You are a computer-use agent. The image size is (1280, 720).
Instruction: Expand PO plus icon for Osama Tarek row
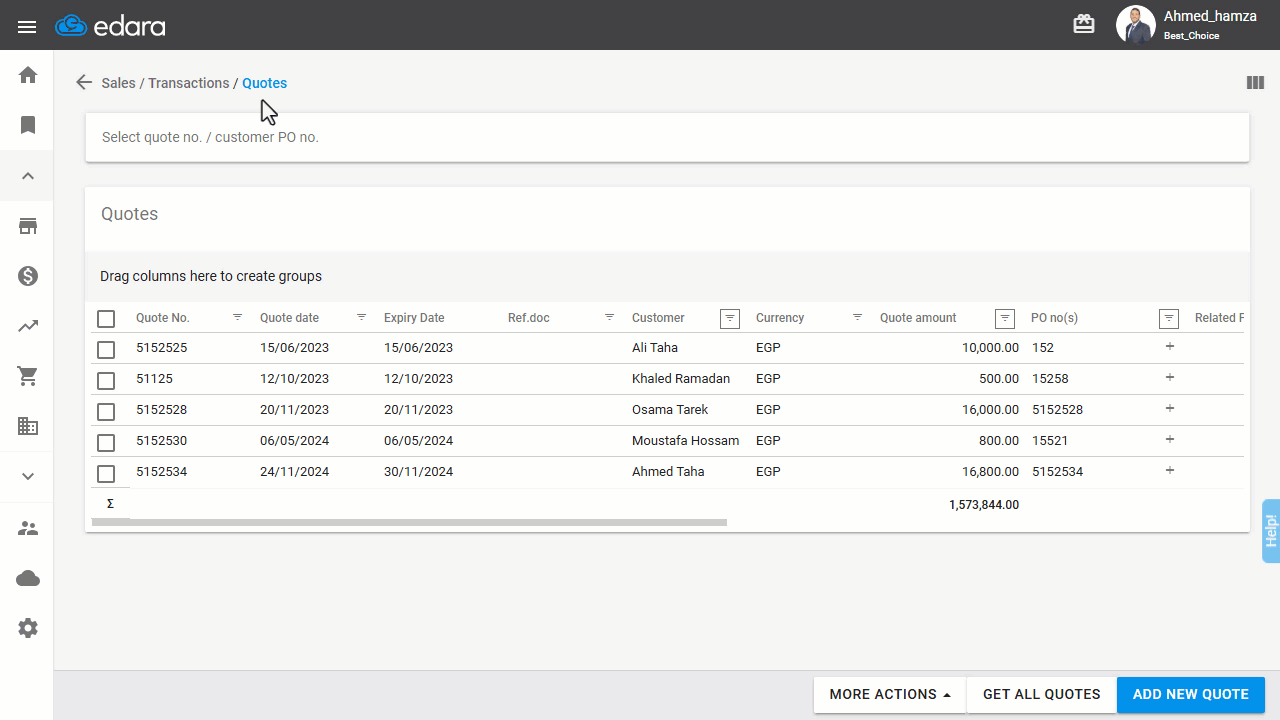pyautogui.click(x=1170, y=408)
